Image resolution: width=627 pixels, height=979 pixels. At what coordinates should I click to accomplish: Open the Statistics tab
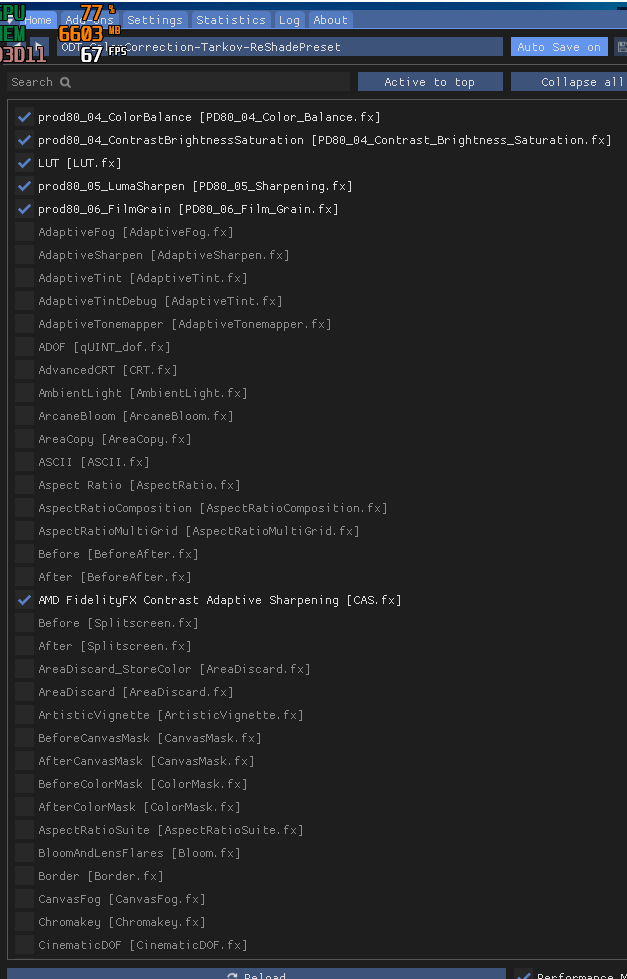231,20
